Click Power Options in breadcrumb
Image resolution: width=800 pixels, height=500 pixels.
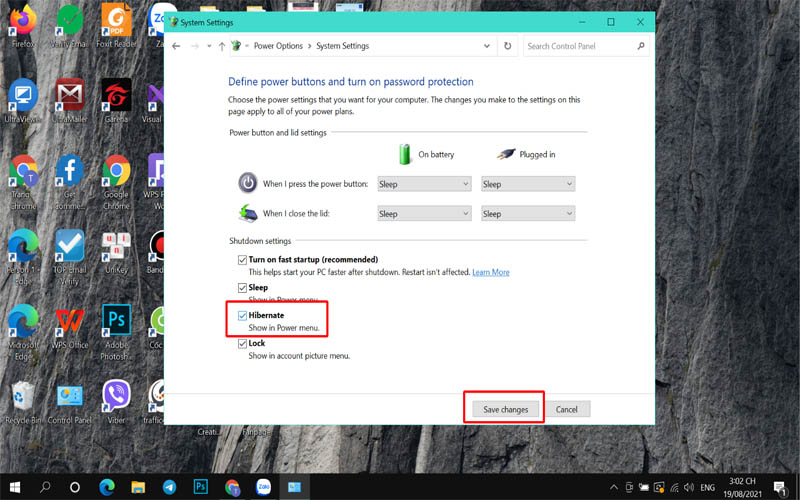click(278, 46)
